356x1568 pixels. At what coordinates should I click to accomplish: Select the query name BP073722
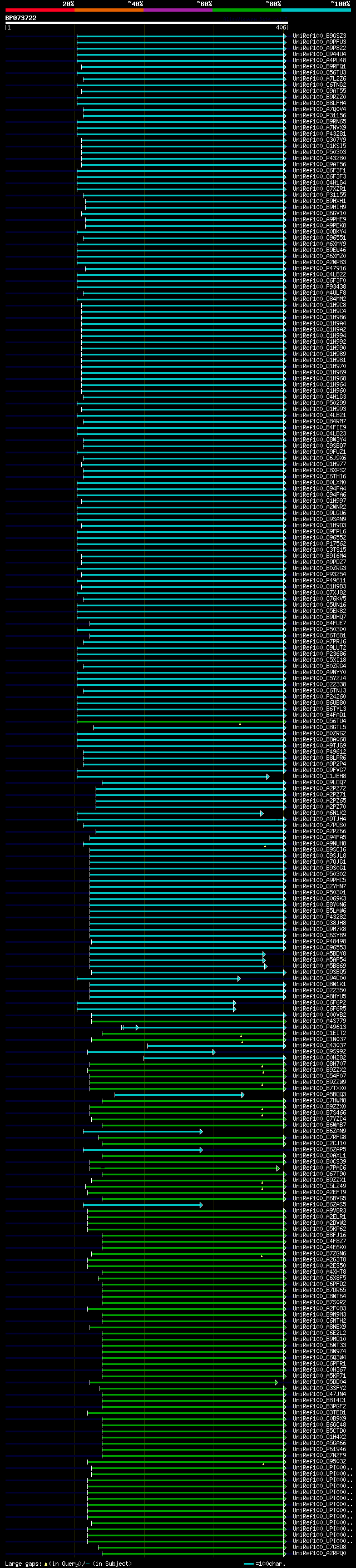[21, 18]
